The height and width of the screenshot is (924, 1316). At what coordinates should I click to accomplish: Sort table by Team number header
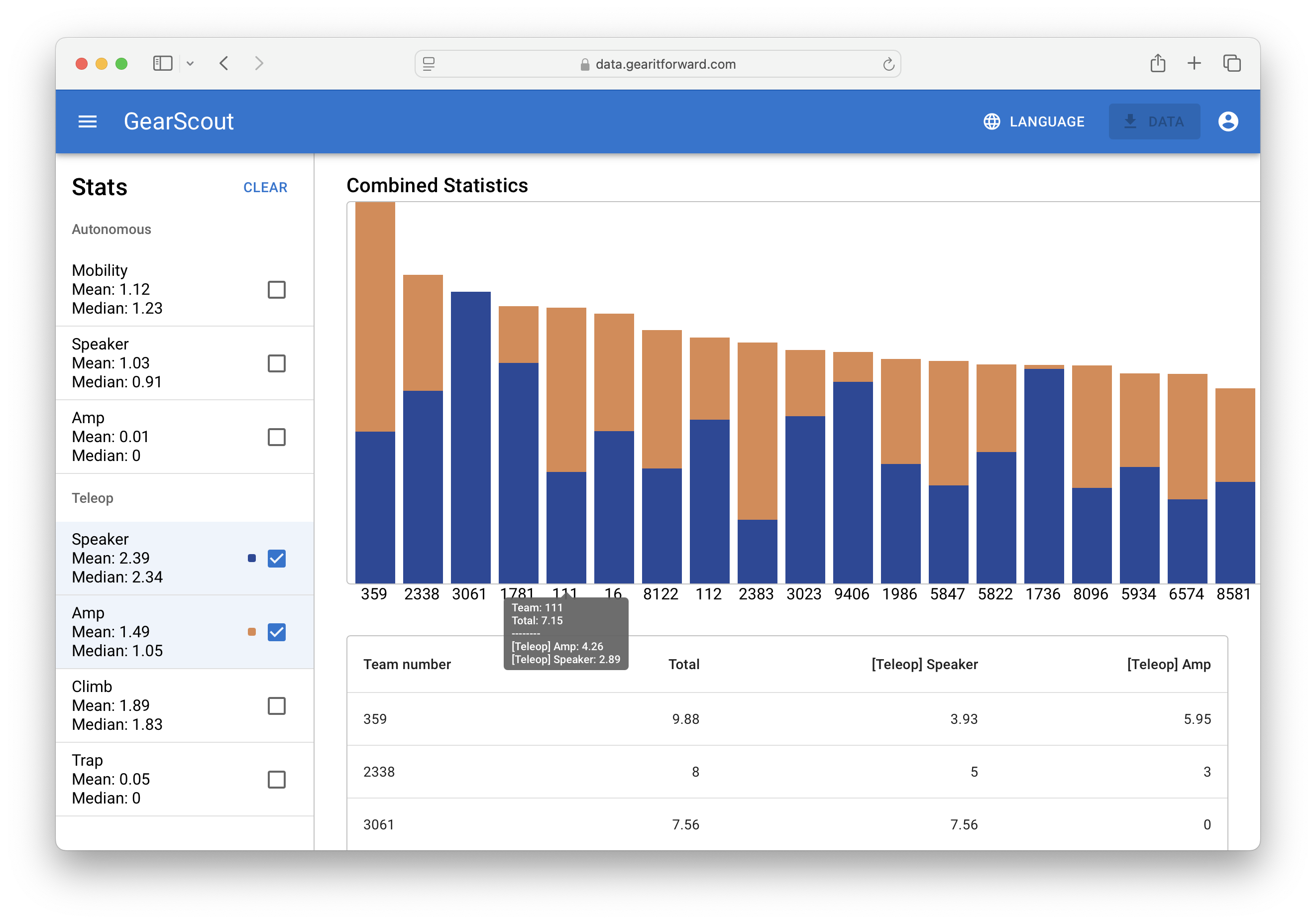click(x=407, y=664)
